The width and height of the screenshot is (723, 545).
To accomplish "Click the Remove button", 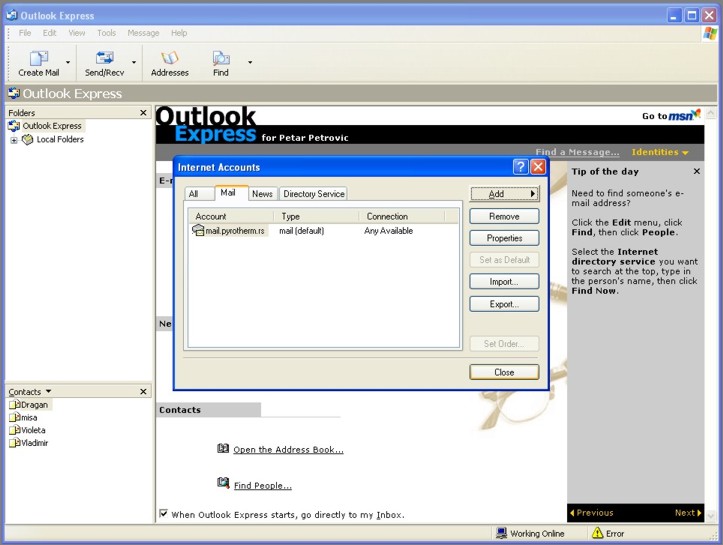I will coord(504,216).
